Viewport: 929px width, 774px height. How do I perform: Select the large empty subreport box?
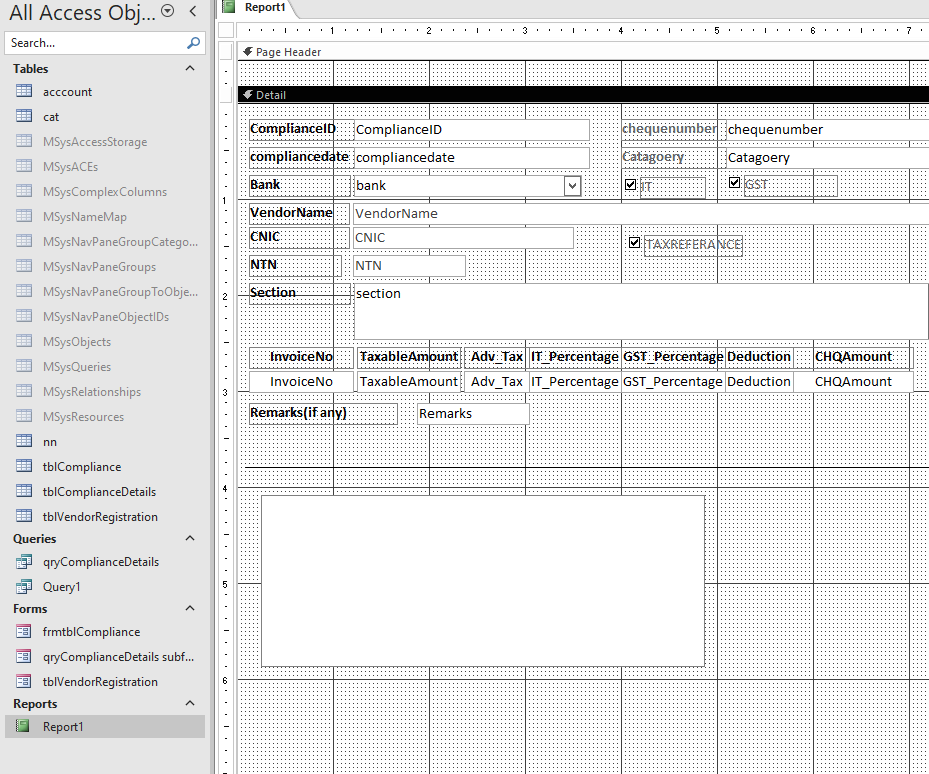pyautogui.click(x=483, y=581)
